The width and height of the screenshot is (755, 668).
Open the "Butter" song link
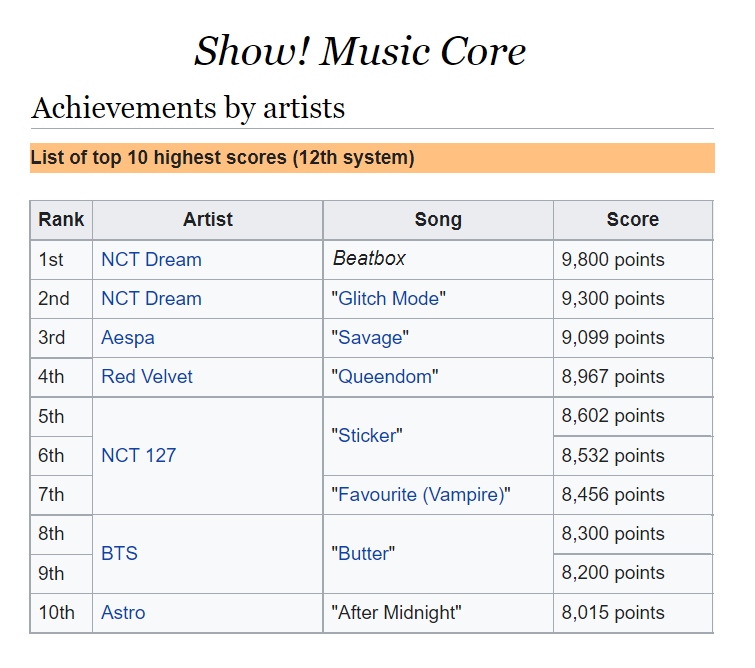tap(363, 554)
